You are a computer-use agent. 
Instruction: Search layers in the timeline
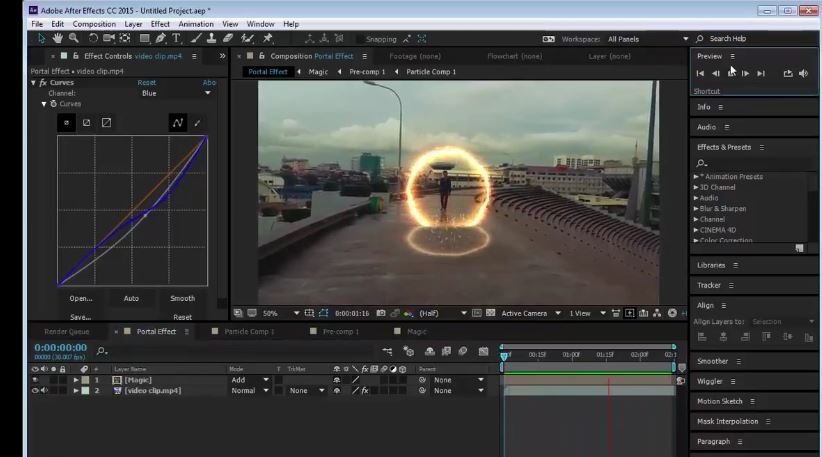coord(102,351)
